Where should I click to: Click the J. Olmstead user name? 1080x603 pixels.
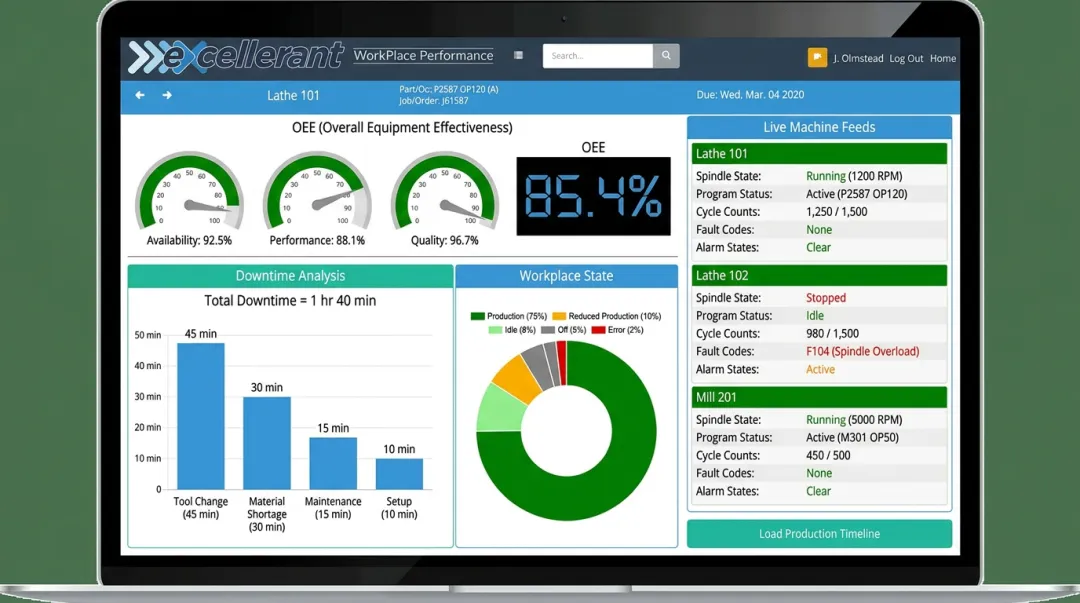[858, 59]
